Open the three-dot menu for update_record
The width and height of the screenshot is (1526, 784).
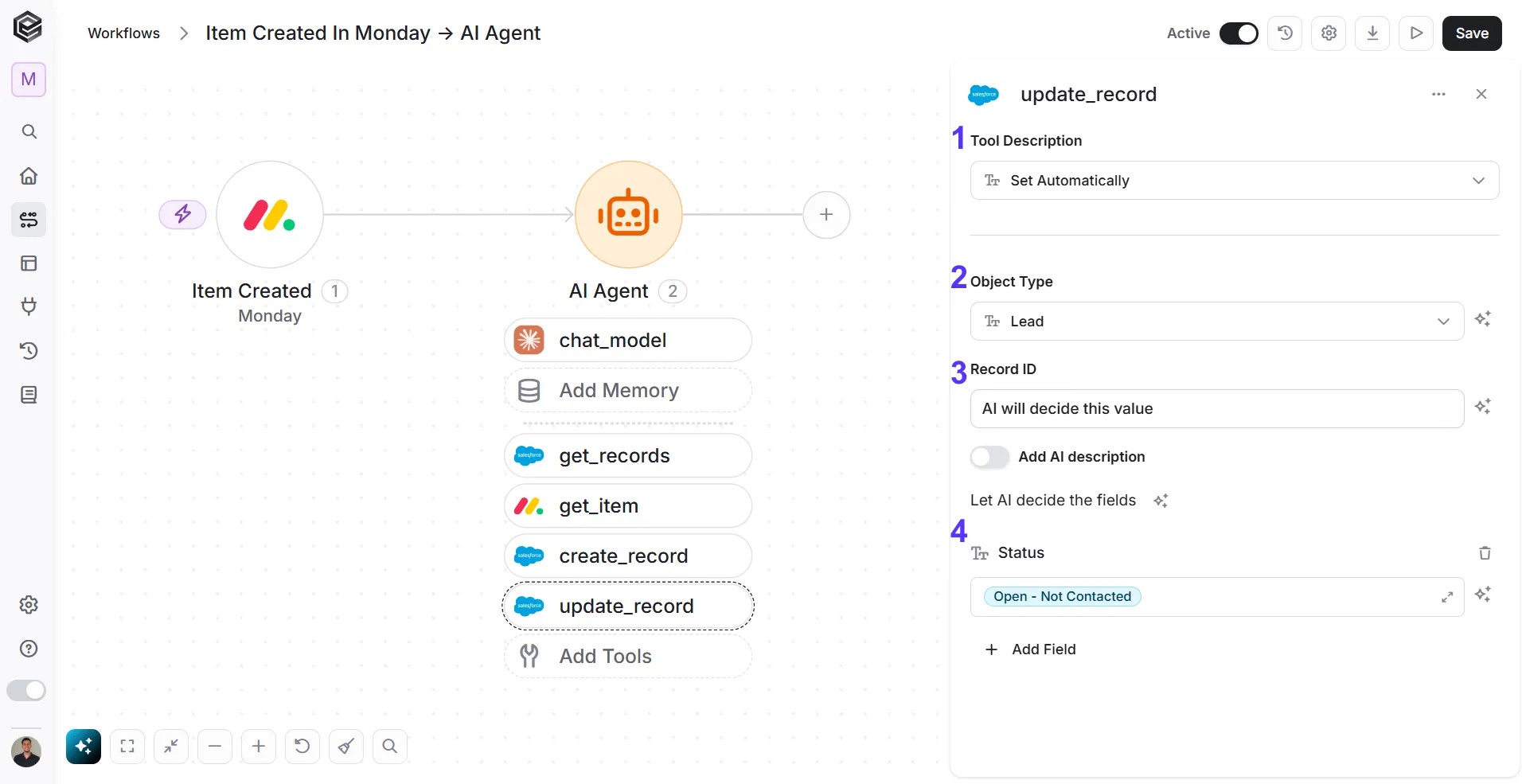1438,94
